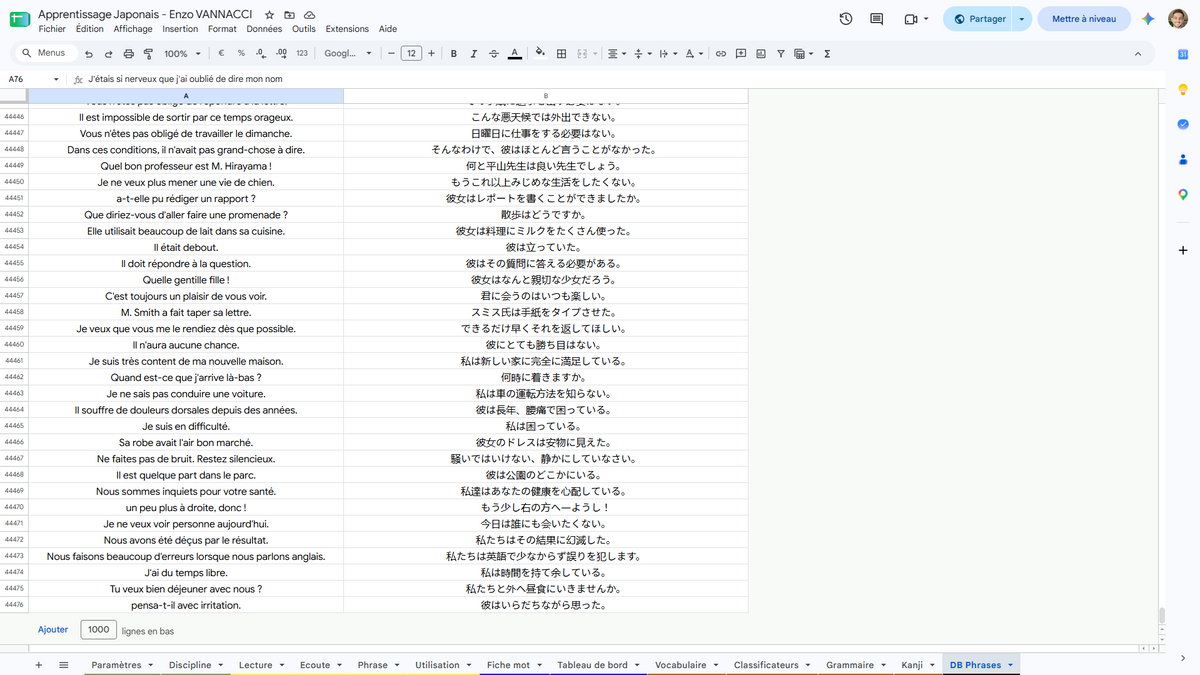Screen dimensions: 1200x675
Task: Open the Données menu
Action: (x=264, y=29)
